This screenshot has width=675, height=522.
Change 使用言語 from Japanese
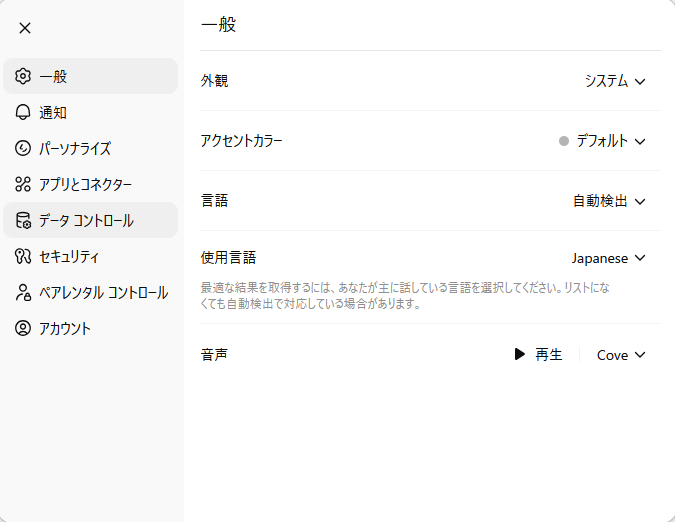[609, 258]
